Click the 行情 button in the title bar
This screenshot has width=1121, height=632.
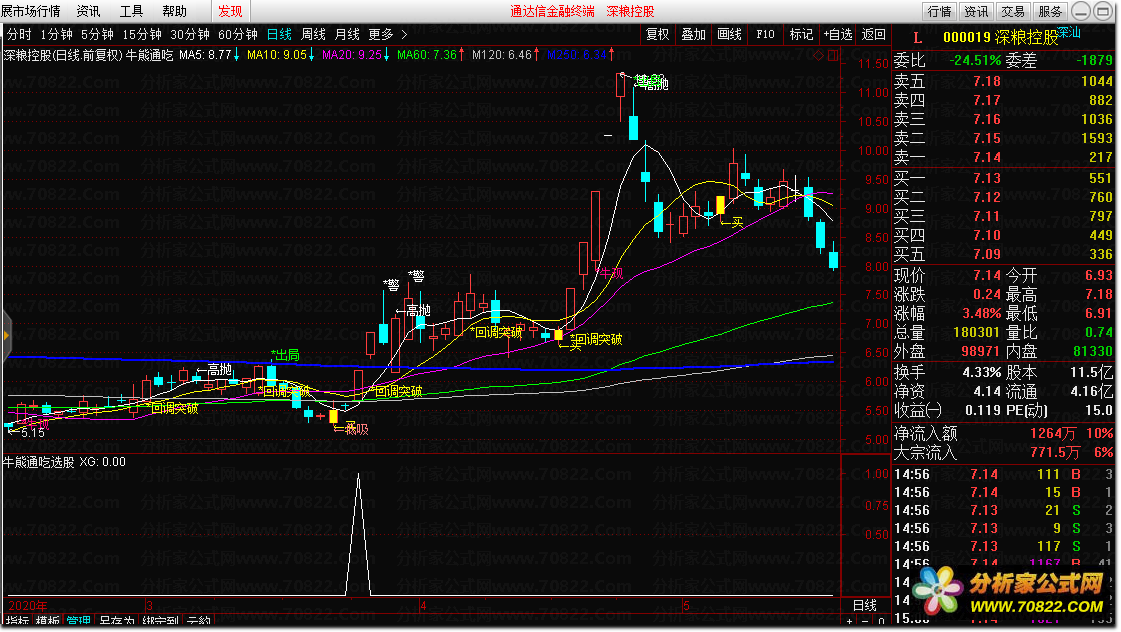click(x=939, y=11)
